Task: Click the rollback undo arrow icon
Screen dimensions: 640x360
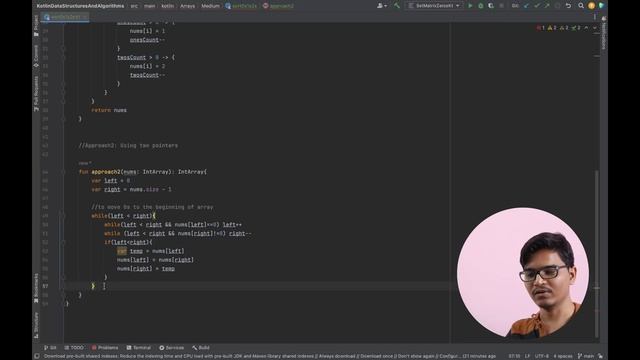Action: [x=568, y=6]
